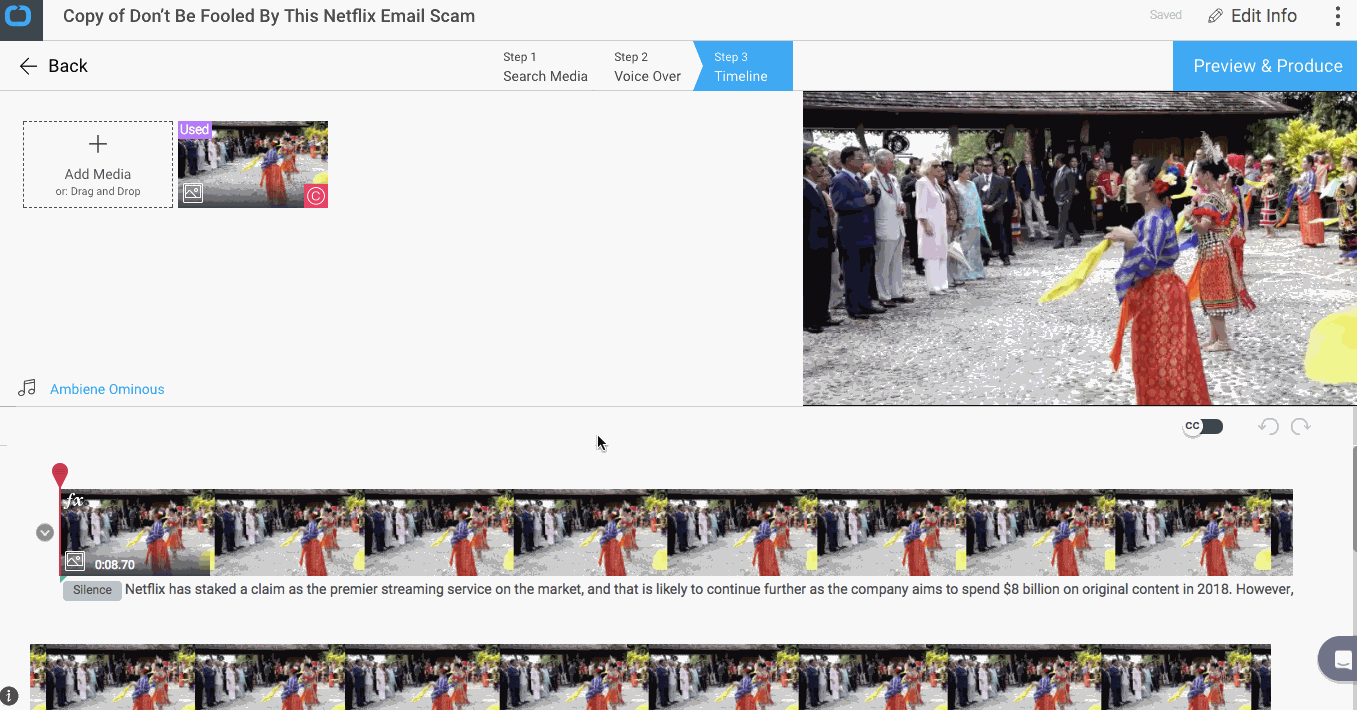
Task: Open the three-dot more options menu
Action: click(x=1338, y=16)
